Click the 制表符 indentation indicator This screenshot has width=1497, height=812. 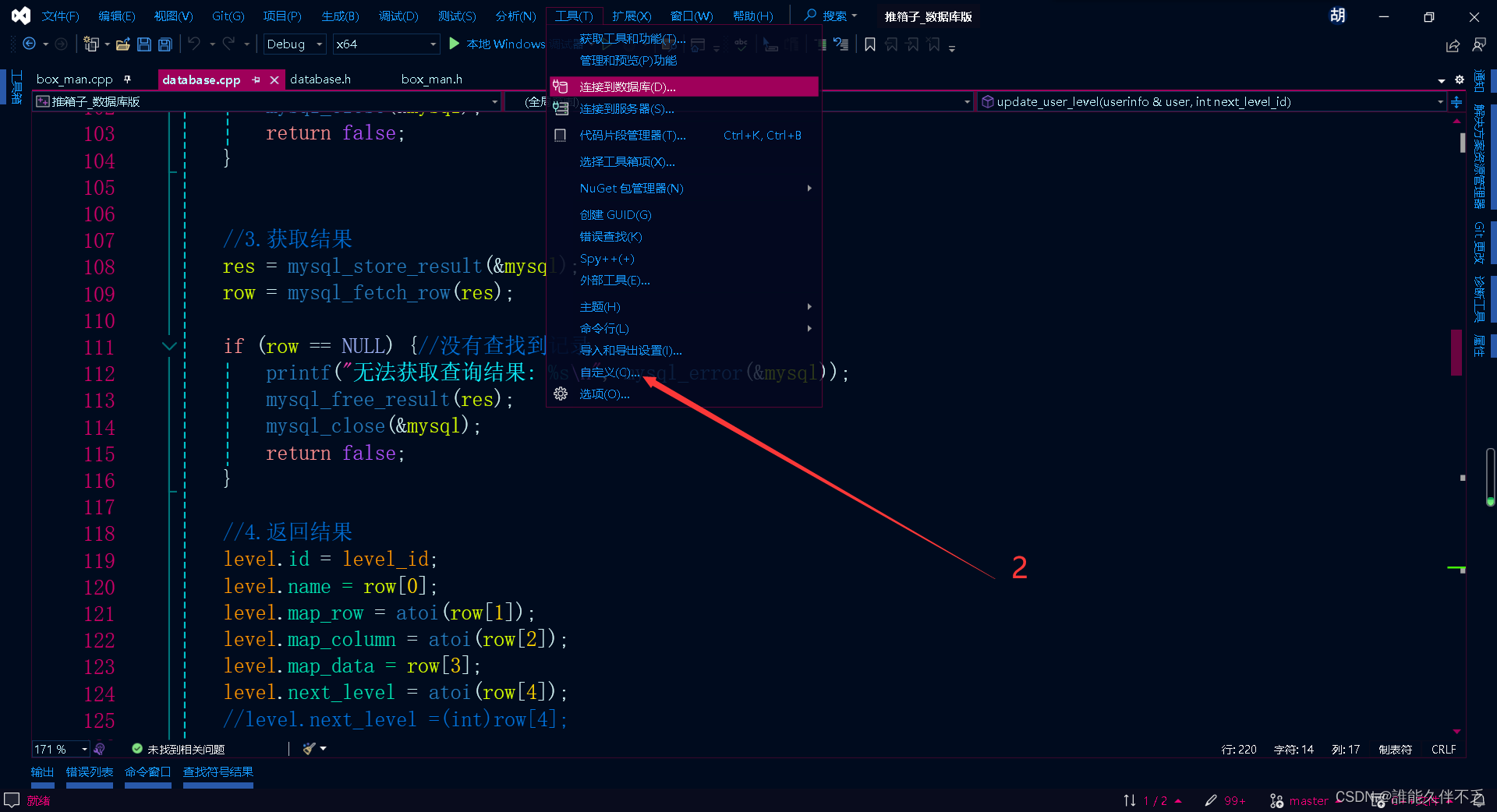(1396, 750)
